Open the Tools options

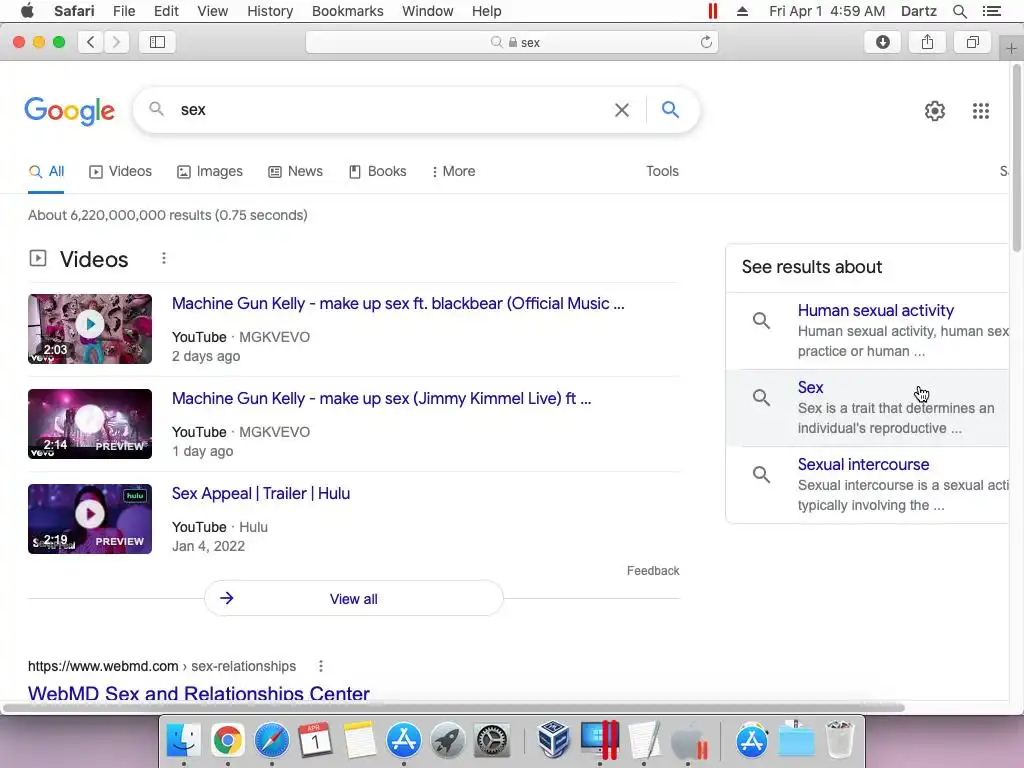click(662, 171)
